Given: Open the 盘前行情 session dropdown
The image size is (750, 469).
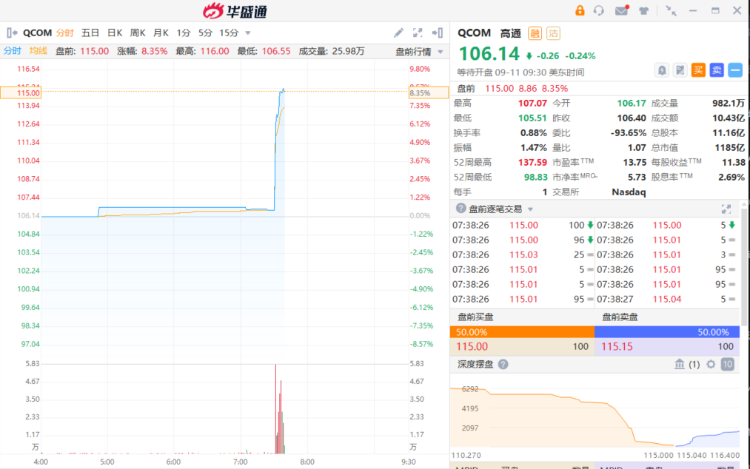Looking at the screenshot, I should click(x=419, y=51).
